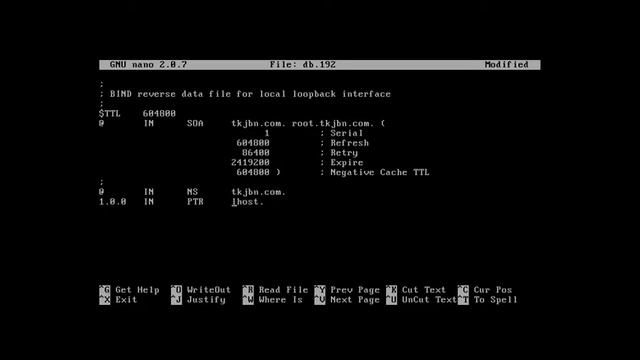The image size is (640, 360).
Task: Click the ; Retry comment
Action: click(x=339, y=153)
